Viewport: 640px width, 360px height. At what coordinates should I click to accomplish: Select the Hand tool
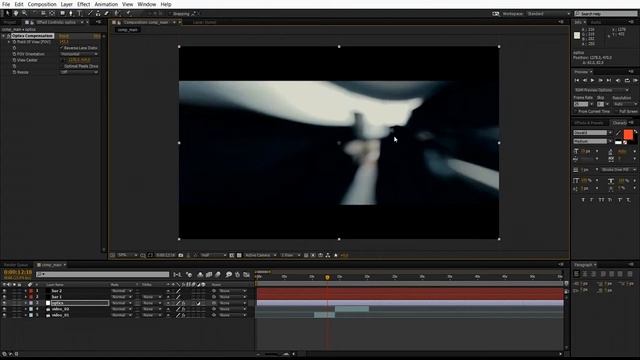click(16, 13)
